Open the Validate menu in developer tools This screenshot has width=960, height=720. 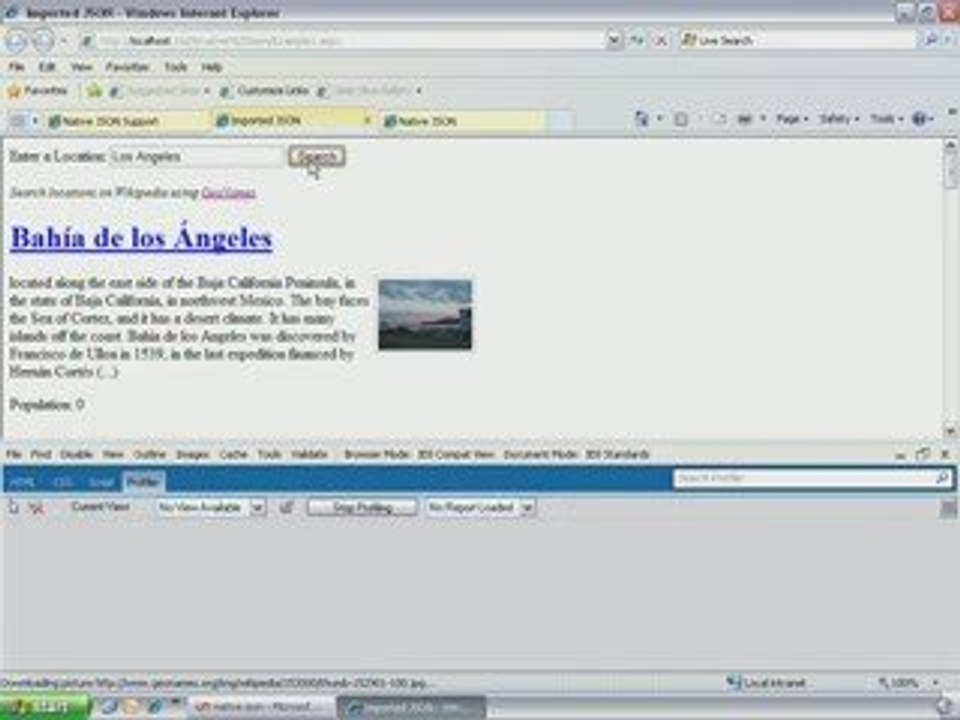309,454
